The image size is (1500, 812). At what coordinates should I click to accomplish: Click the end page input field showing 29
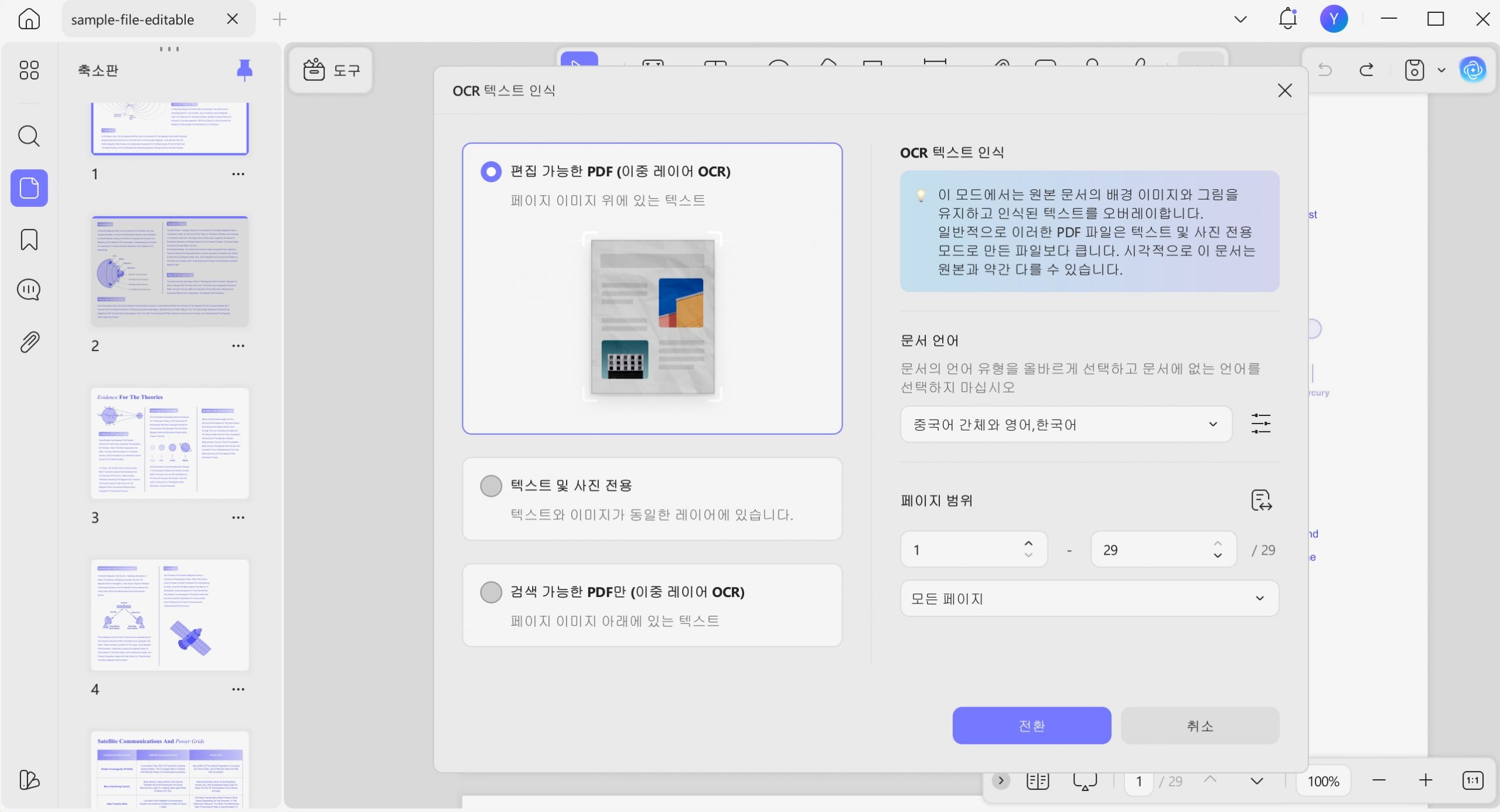pos(1163,550)
